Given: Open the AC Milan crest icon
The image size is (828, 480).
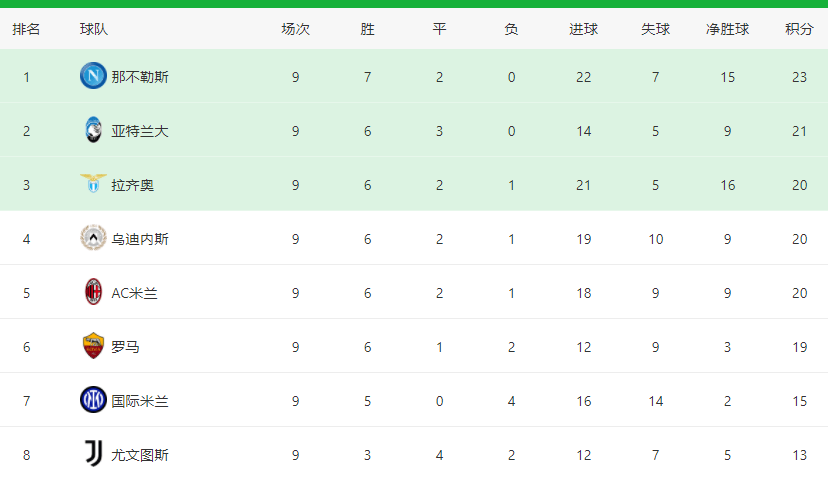Looking at the screenshot, I should [93, 291].
